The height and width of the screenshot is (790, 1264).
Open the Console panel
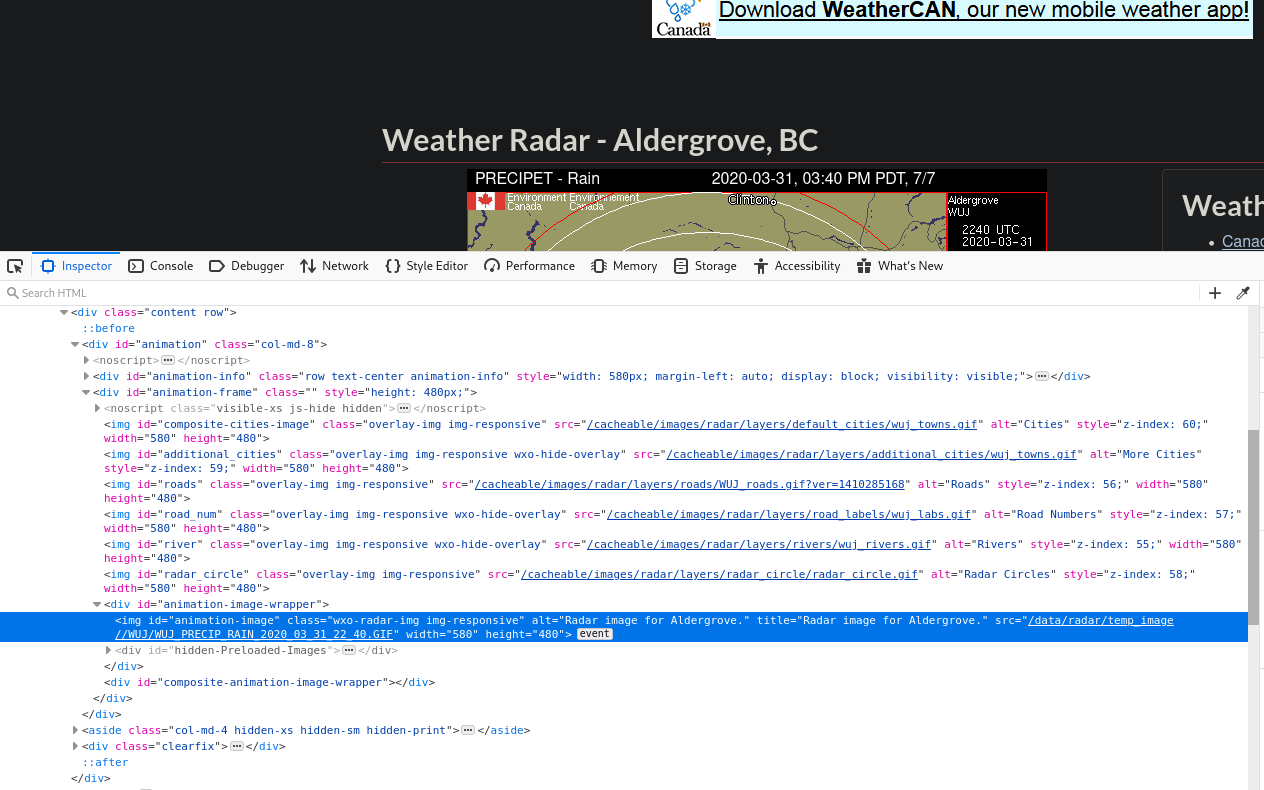[161, 266]
